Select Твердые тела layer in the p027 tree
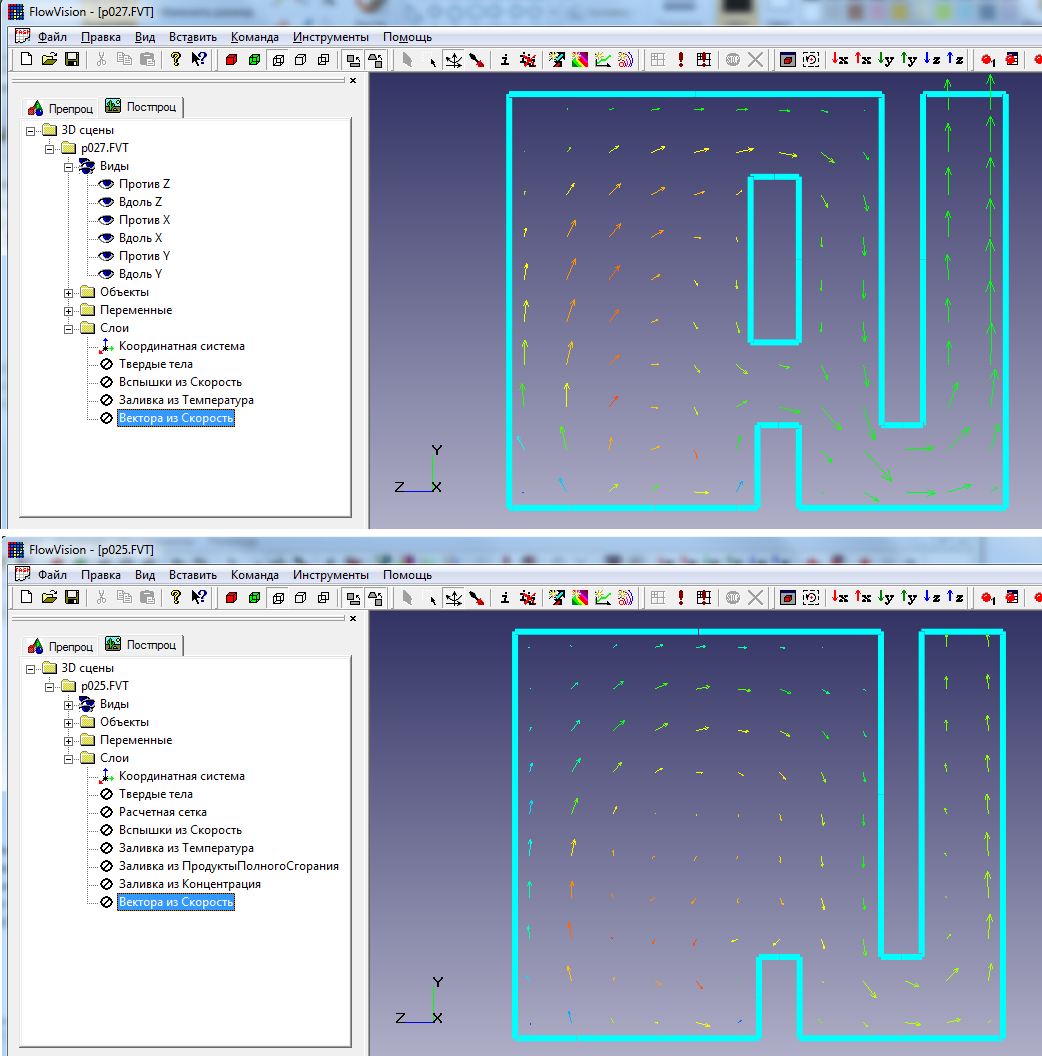The height and width of the screenshot is (1056, 1042). 155,364
